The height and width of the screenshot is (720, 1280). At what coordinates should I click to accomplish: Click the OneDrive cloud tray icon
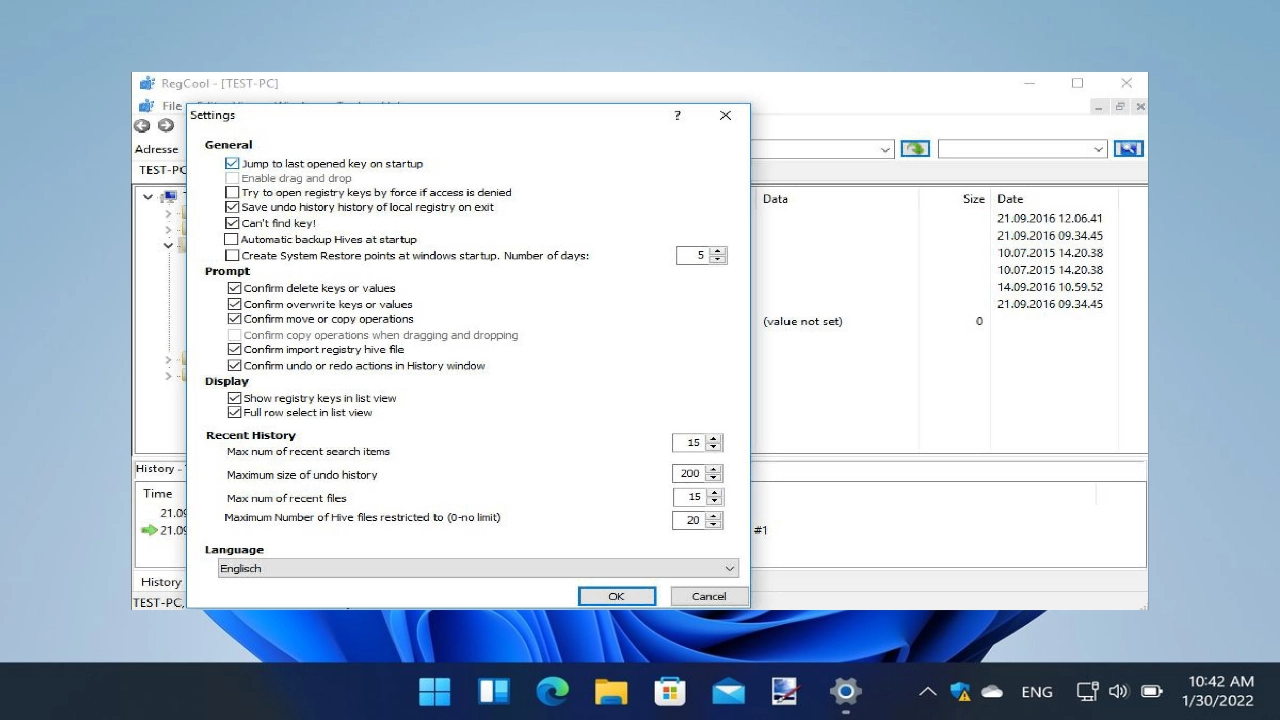point(992,691)
